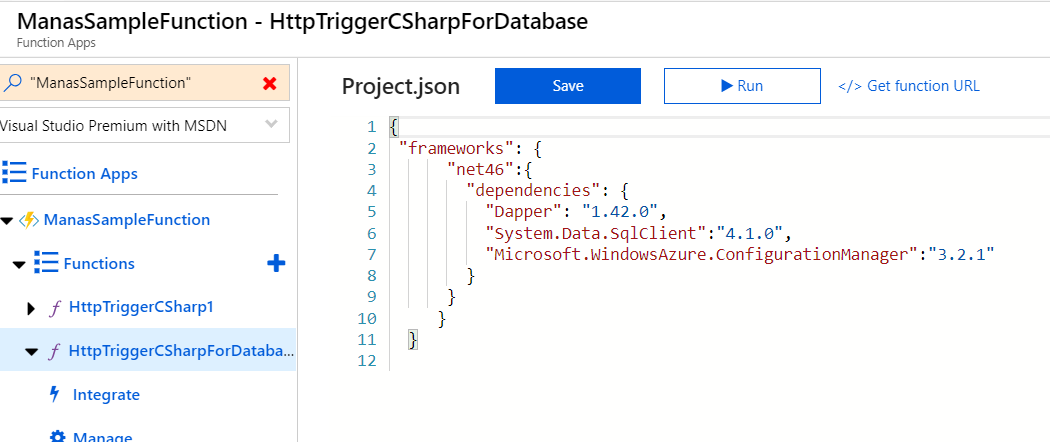The width and height of the screenshot is (1050, 442).
Task: Get function URL link
Action: point(909,86)
